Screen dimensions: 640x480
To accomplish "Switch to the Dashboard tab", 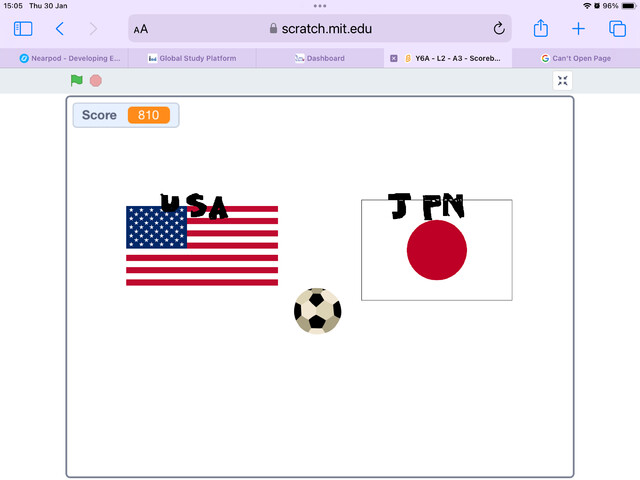I will [x=320, y=58].
